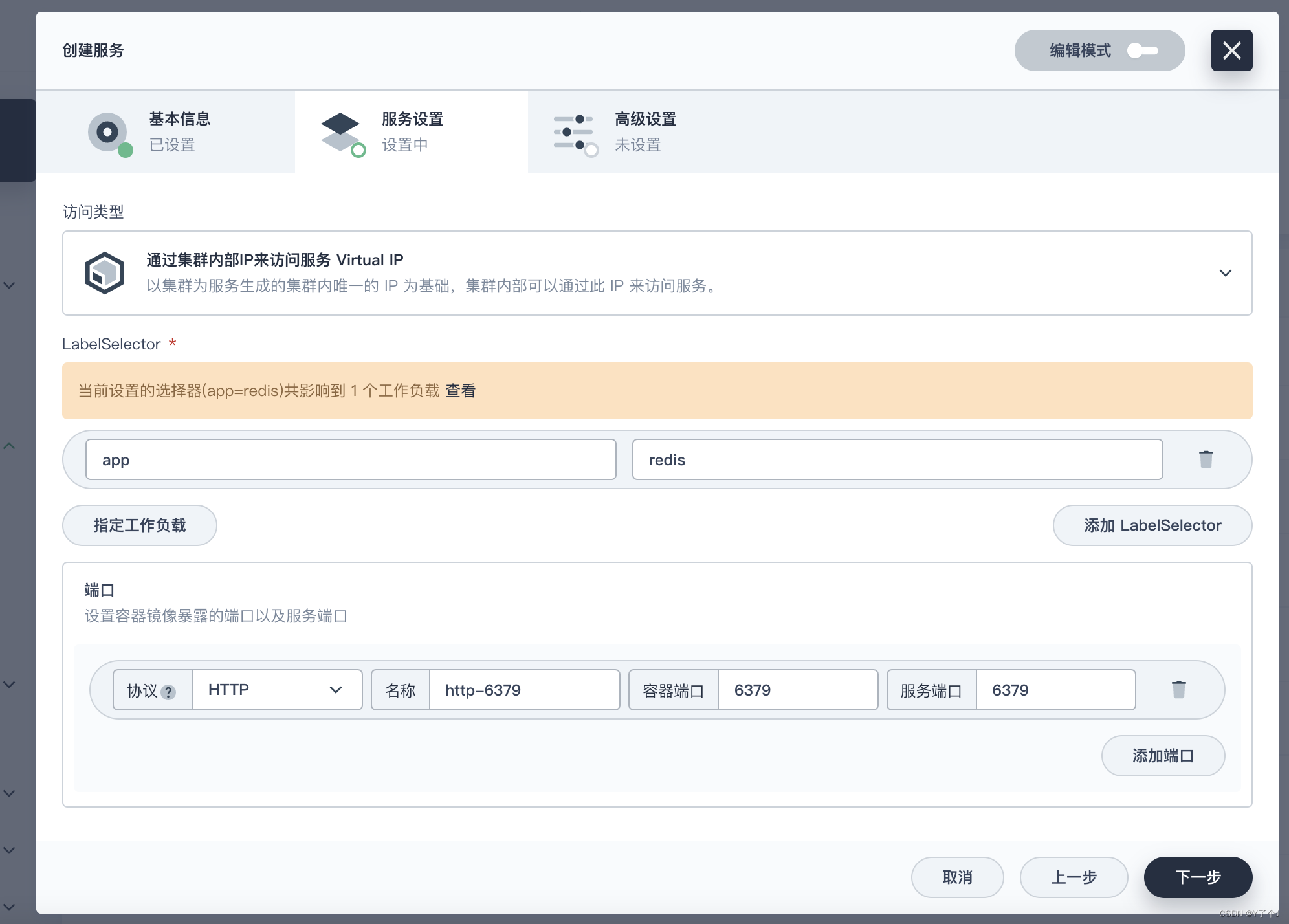Viewport: 1289px width, 924px height.
Task: Click the LabelSelector field label
Action: [x=111, y=344]
